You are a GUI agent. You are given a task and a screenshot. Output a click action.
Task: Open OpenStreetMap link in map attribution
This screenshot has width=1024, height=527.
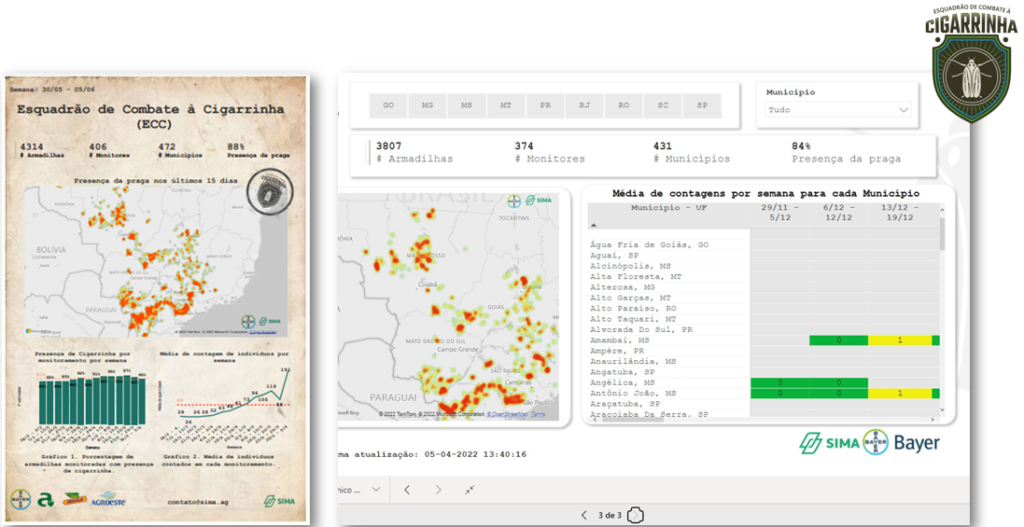tap(507, 414)
